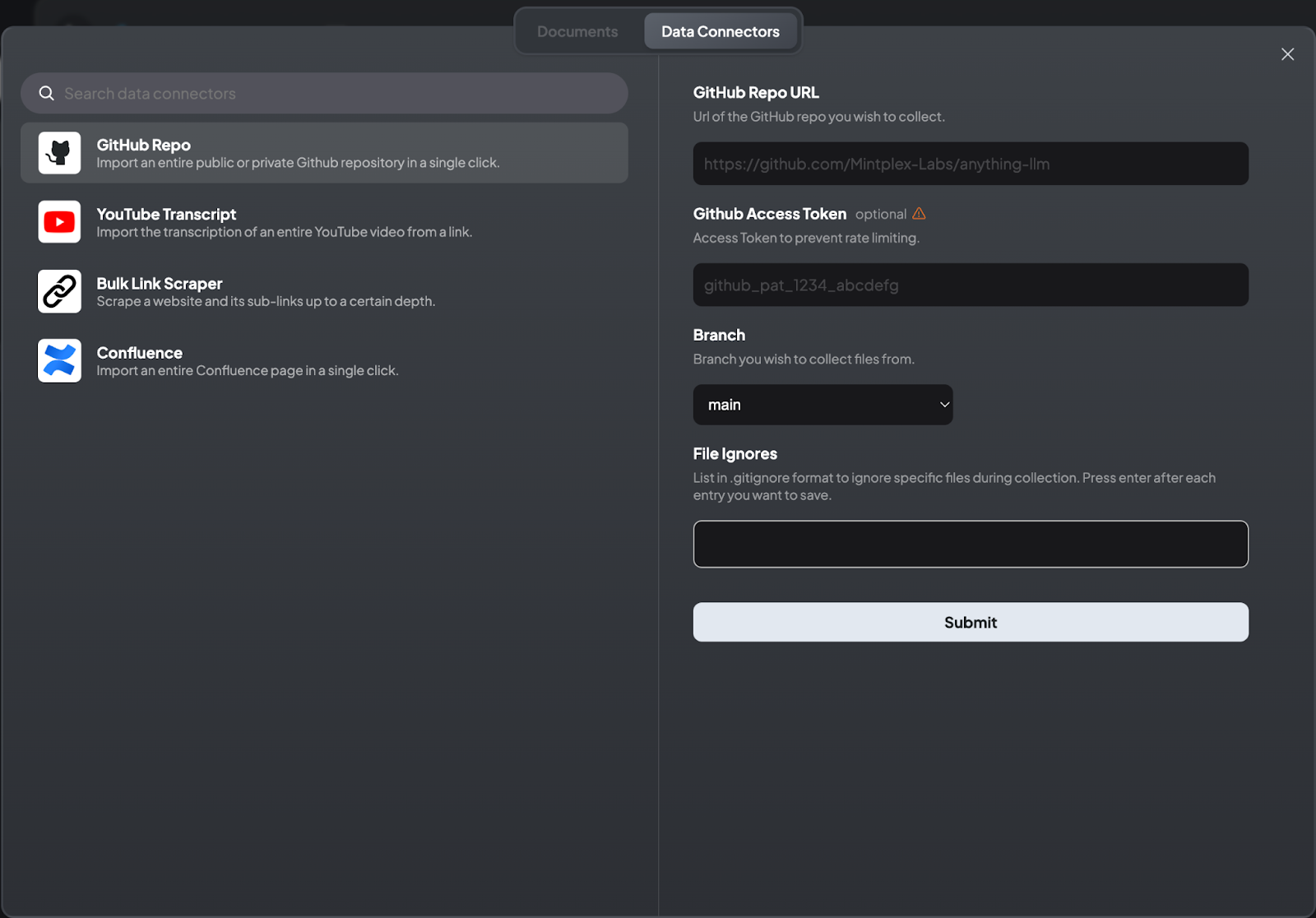
Task: Choose the YouTube Transcript connector title
Action: [166, 214]
